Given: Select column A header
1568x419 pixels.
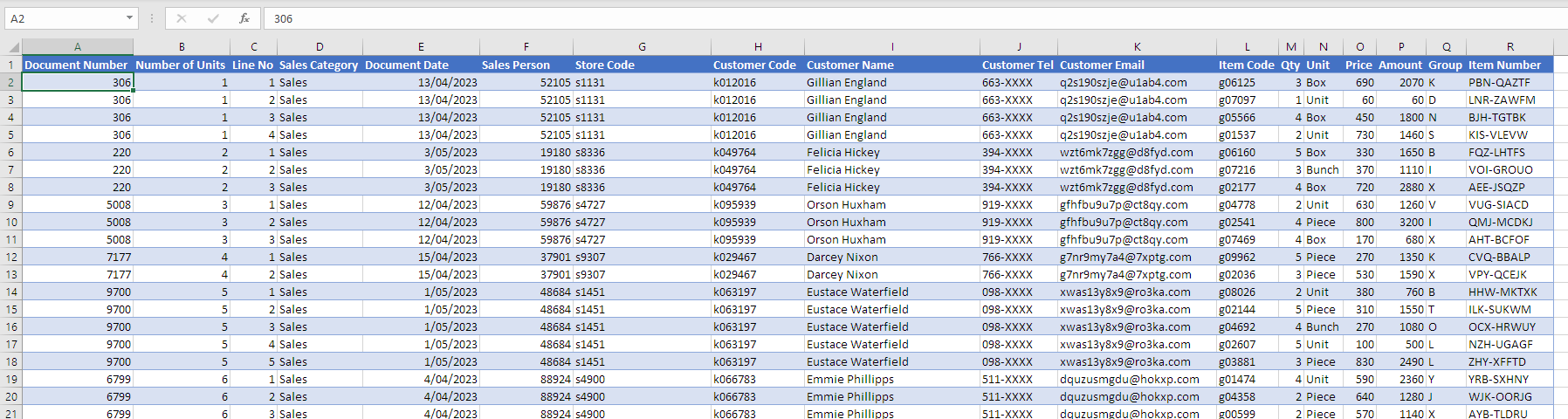Looking at the screenshot, I should click(x=78, y=47).
